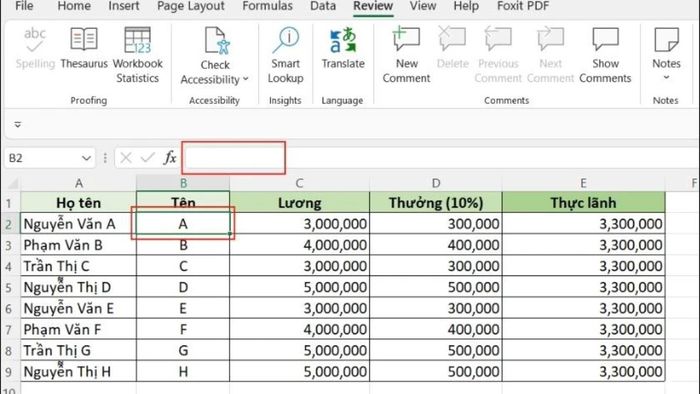Open Workbook Statistics
Screen dimensions: 700x394
(138, 55)
